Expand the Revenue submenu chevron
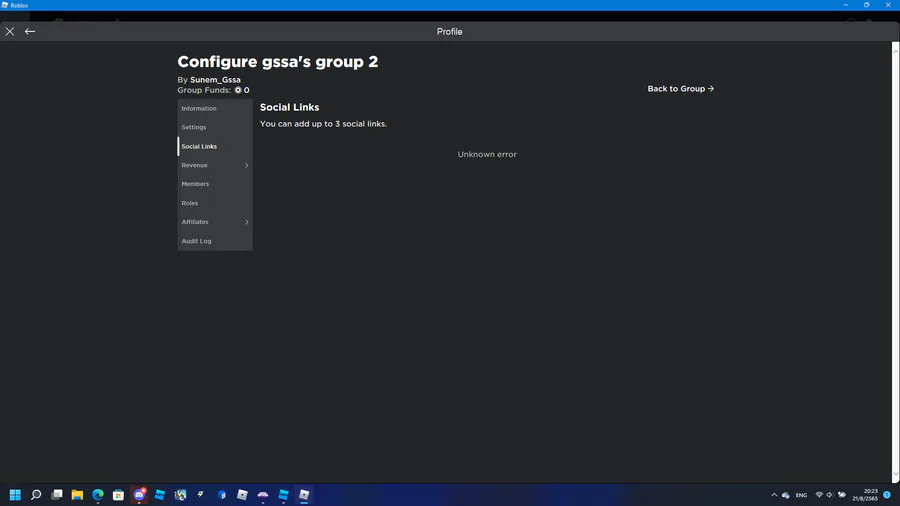This screenshot has height=506, width=900. pyautogui.click(x=247, y=165)
